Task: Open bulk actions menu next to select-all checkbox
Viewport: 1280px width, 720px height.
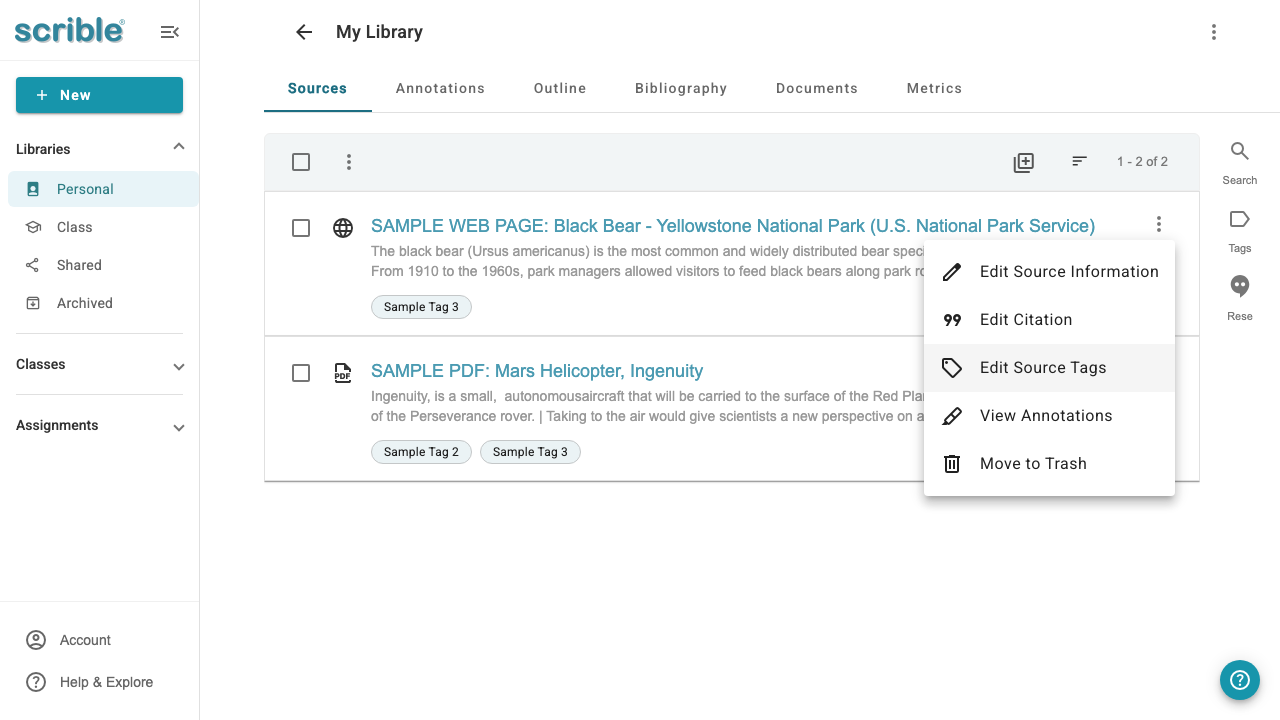Action: click(349, 162)
